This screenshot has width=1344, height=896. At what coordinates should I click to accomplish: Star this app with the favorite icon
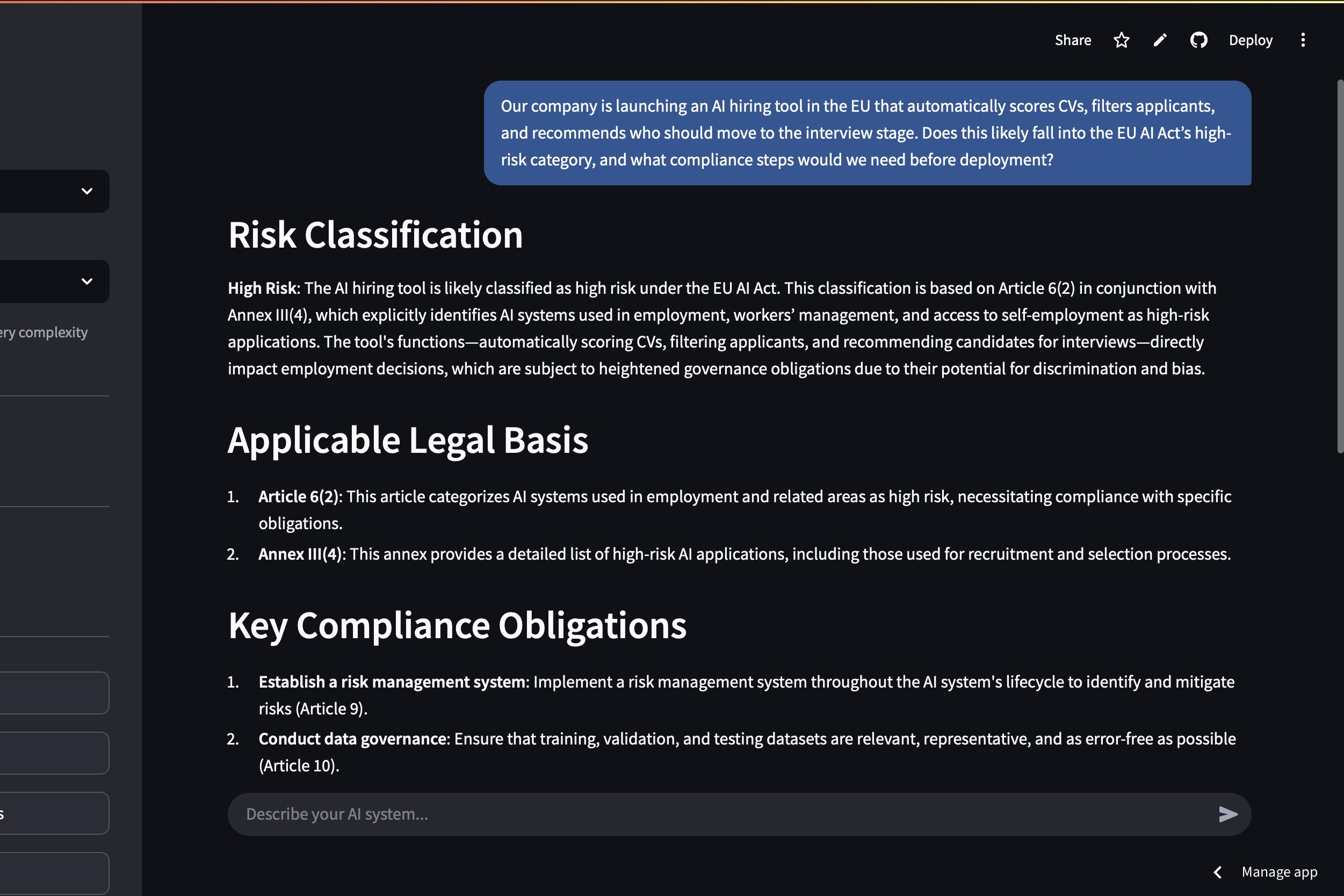pyautogui.click(x=1121, y=40)
